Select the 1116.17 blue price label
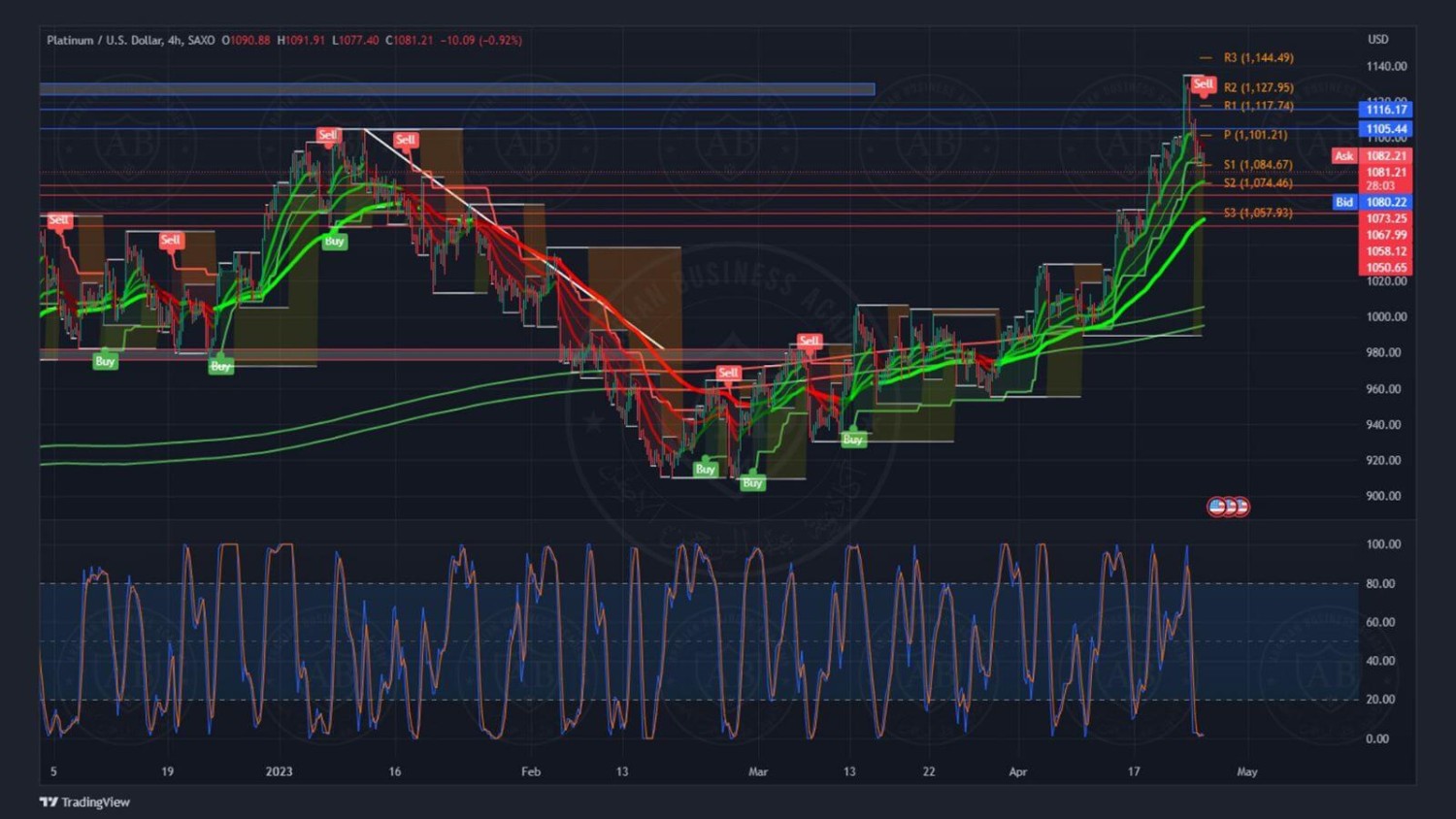This screenshot has width=1456, height=819. pos(1385,110)
